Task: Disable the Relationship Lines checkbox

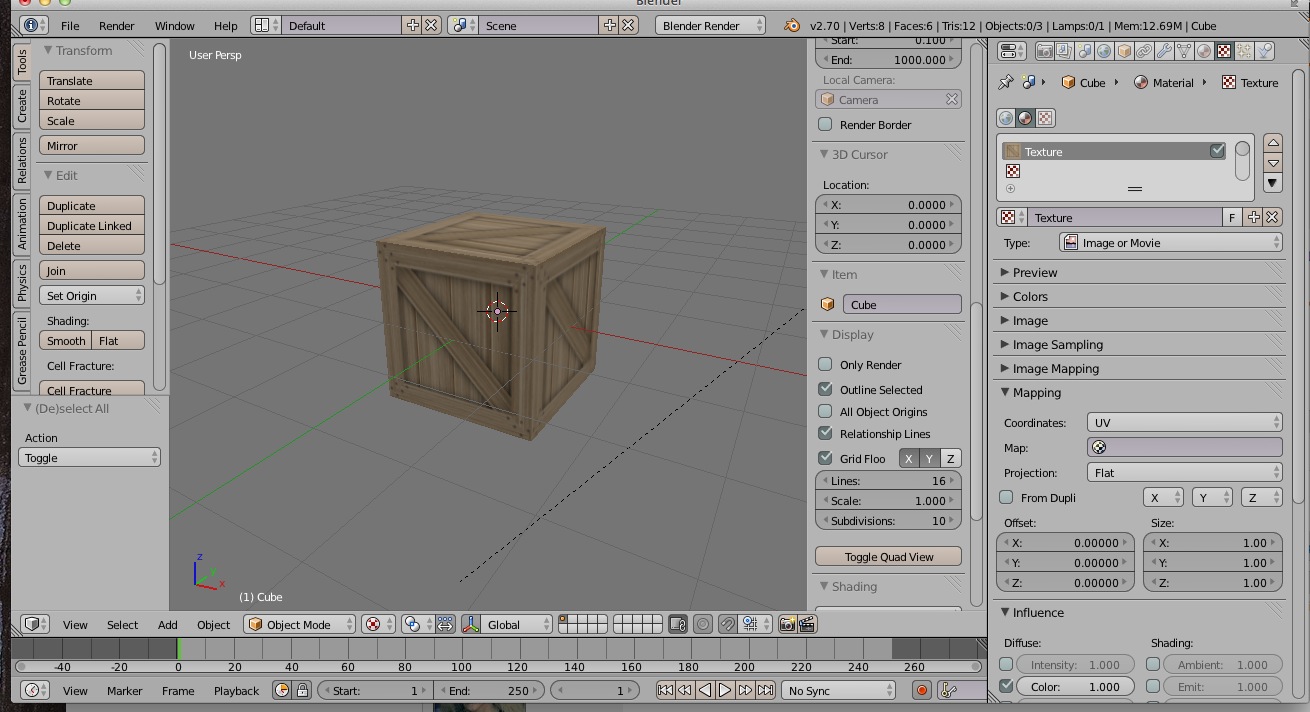Action: pyautogui.click(x=825, y=433)
